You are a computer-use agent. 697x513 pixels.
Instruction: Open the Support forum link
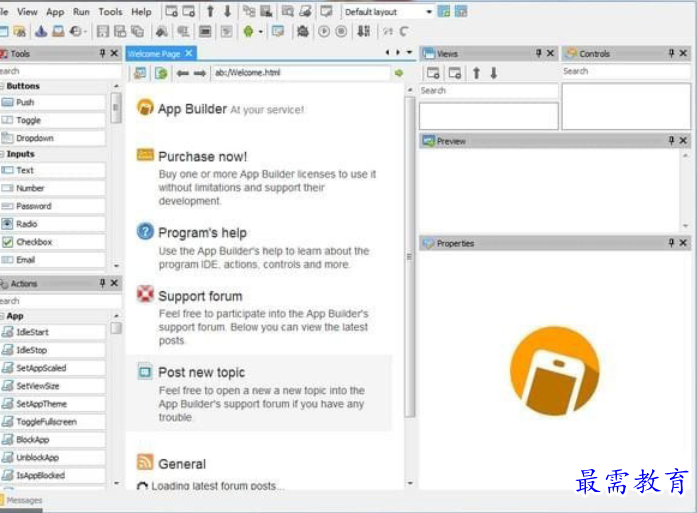click(x=200, y=296)
